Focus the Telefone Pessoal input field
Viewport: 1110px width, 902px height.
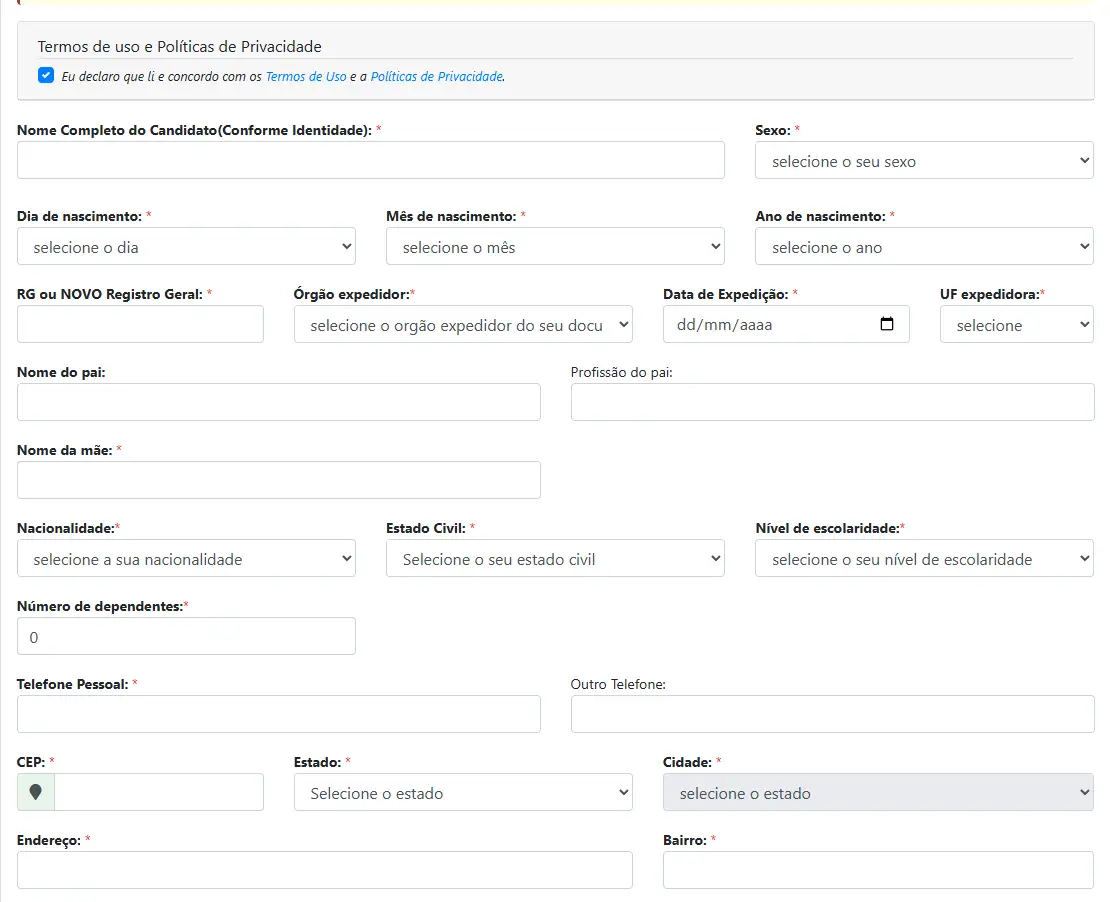click(x=278, y=714)
